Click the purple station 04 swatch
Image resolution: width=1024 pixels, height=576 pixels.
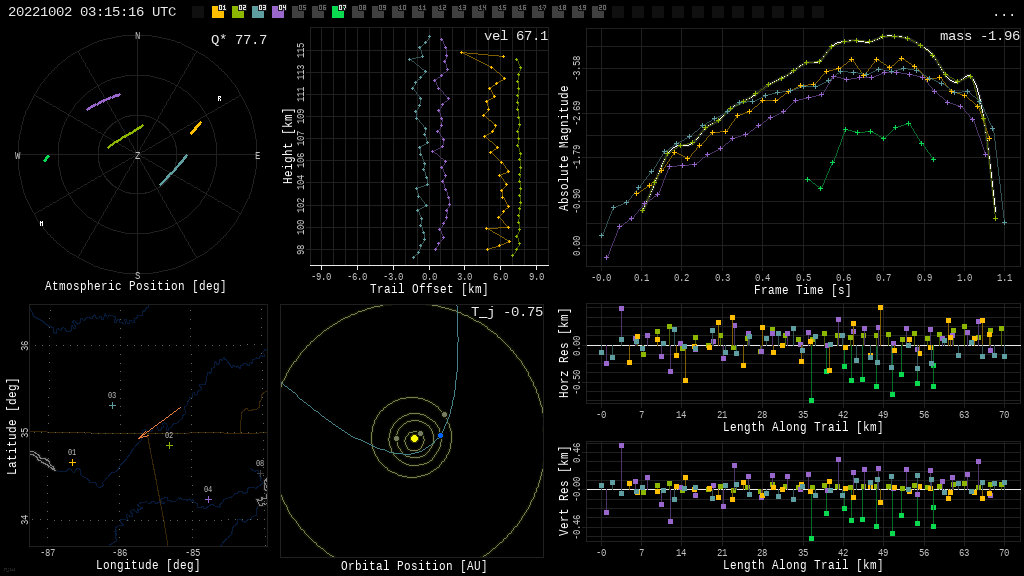click(278, 11)
